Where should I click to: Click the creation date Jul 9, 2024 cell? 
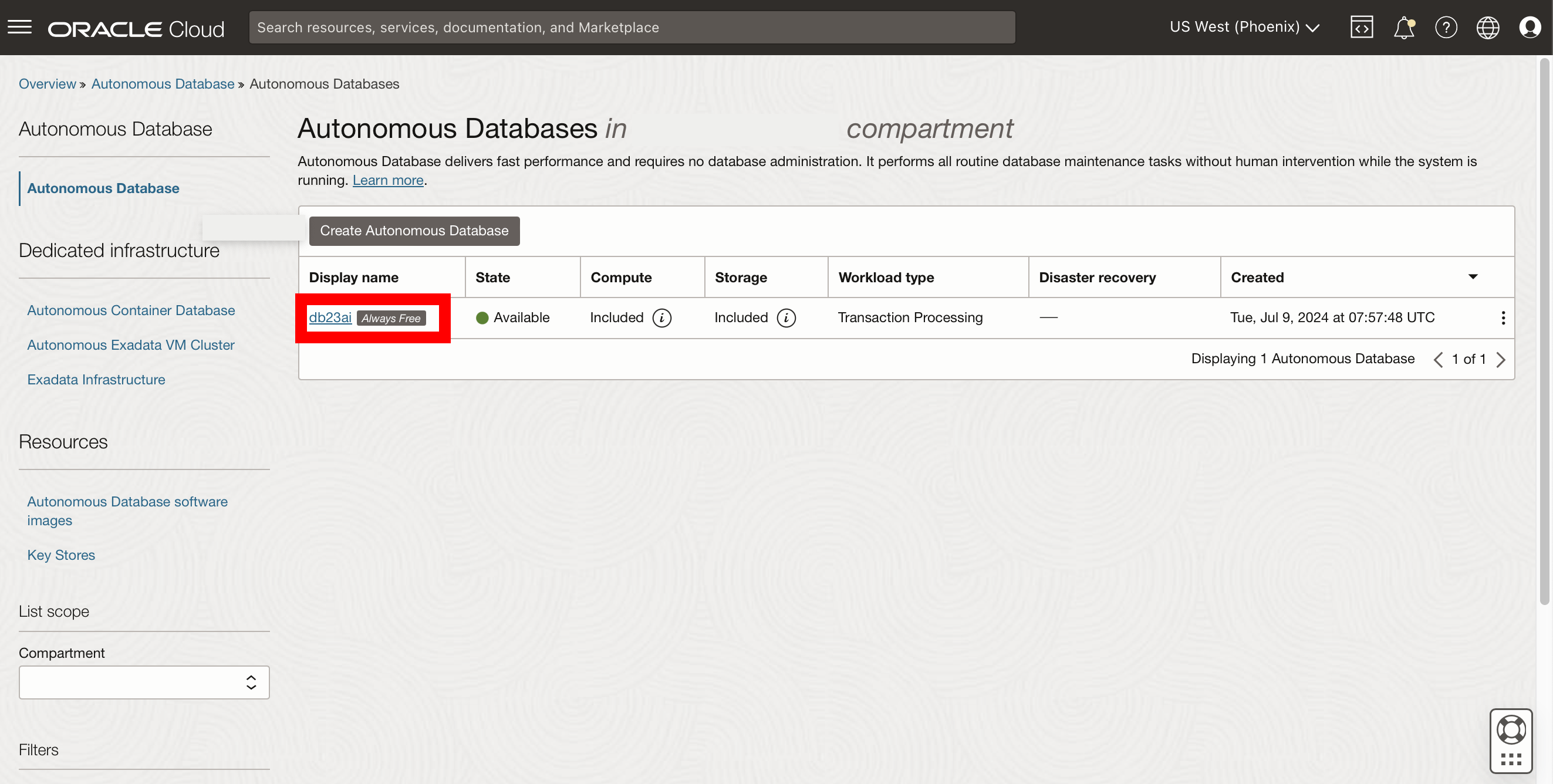(x=1332, y=317)
